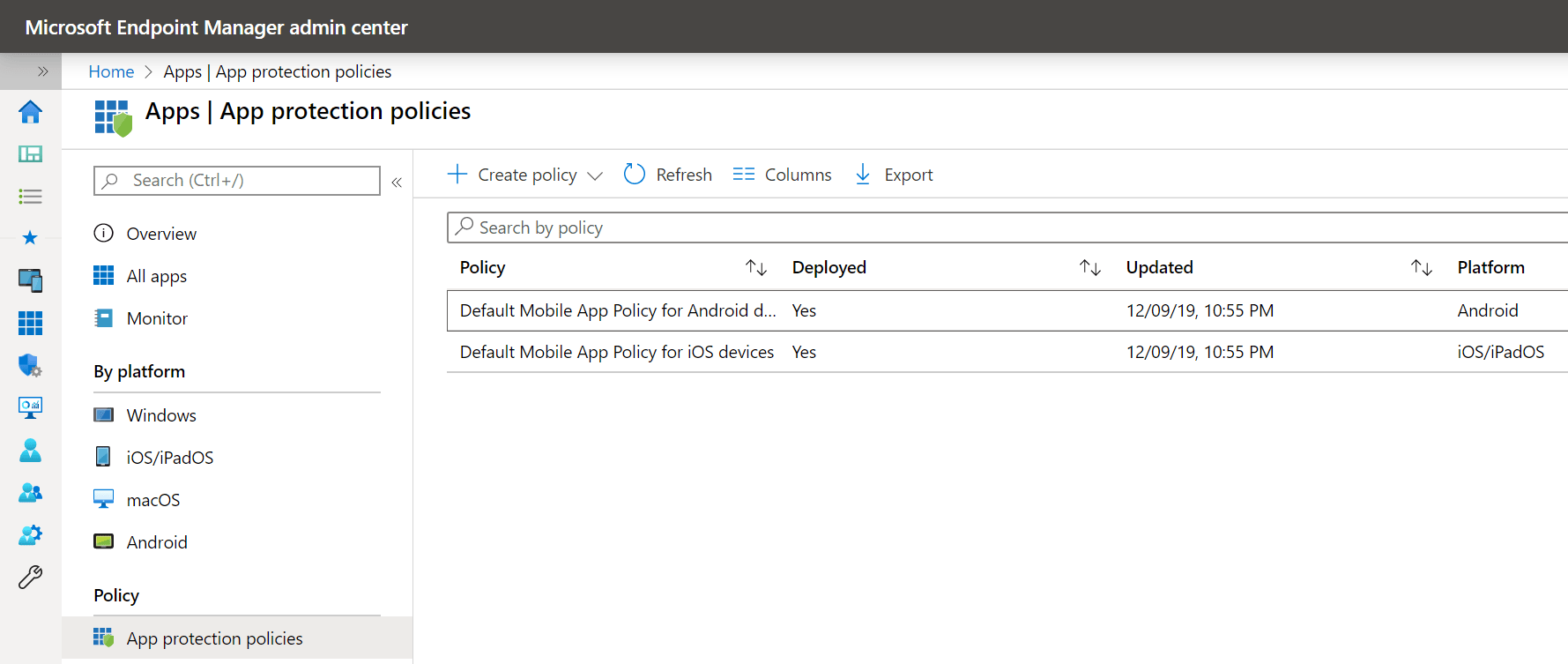The width and height of the screenshot is (1568, 664).
Task: Click the Search by policy box
Action: (x=1007, y=228)
